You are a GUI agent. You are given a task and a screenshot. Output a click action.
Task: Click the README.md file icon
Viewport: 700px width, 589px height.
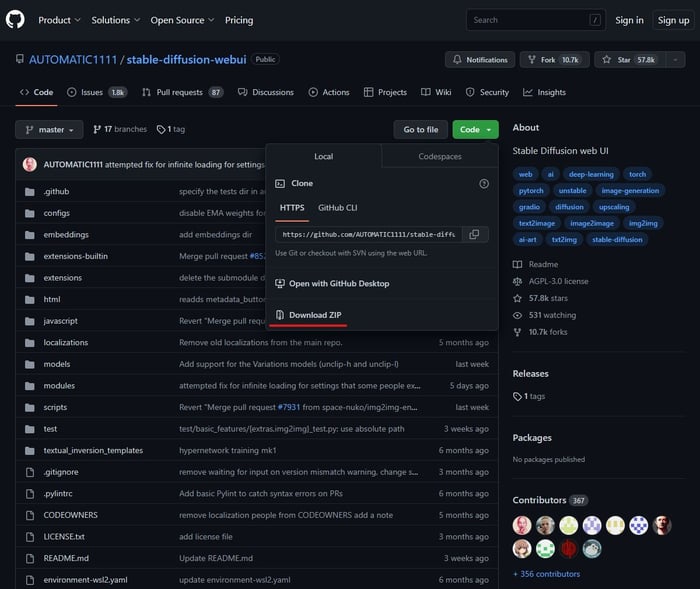point(30,558)
